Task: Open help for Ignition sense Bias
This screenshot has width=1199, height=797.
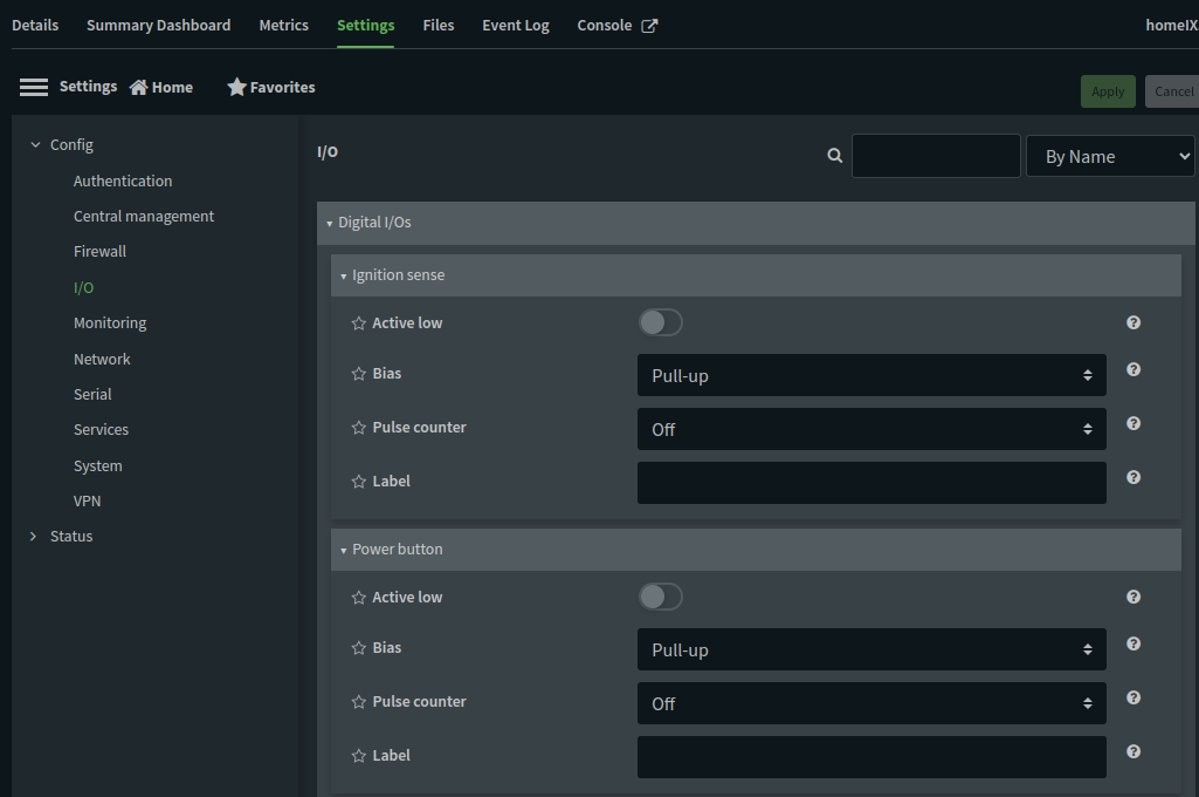Action: [x=1133, y=370]
